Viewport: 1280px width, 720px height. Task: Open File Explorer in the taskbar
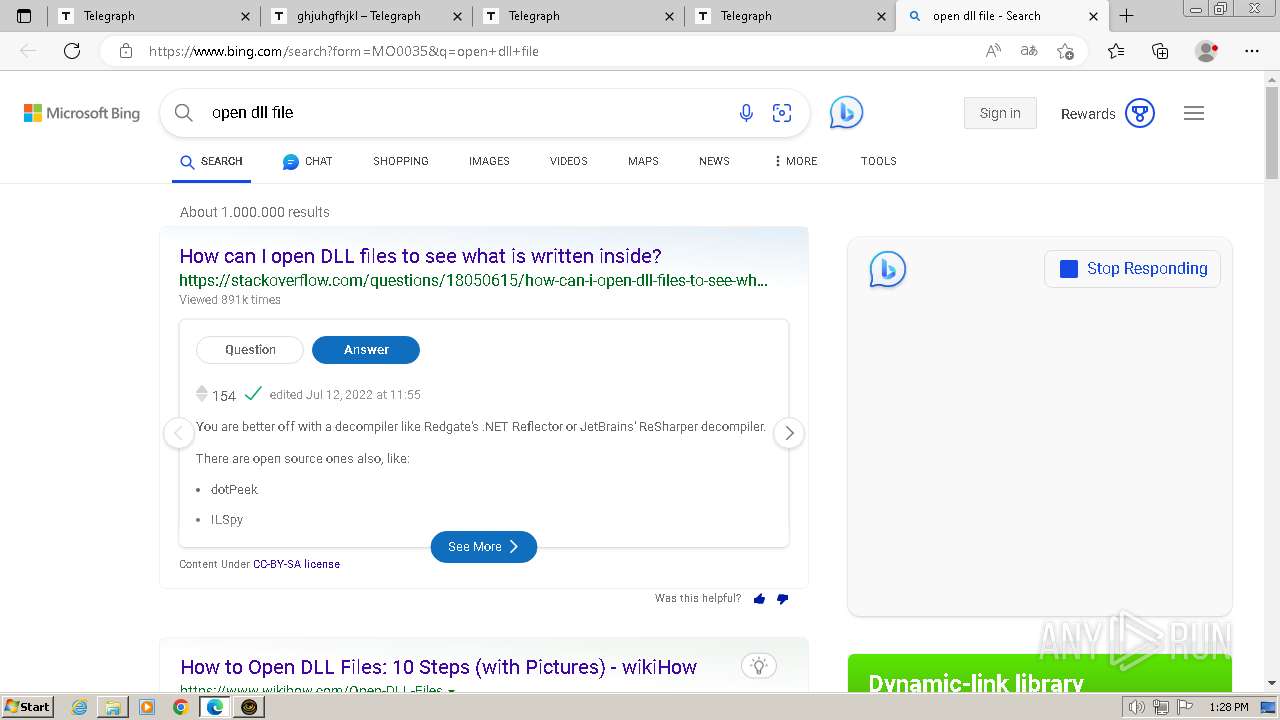coord(112,707)
